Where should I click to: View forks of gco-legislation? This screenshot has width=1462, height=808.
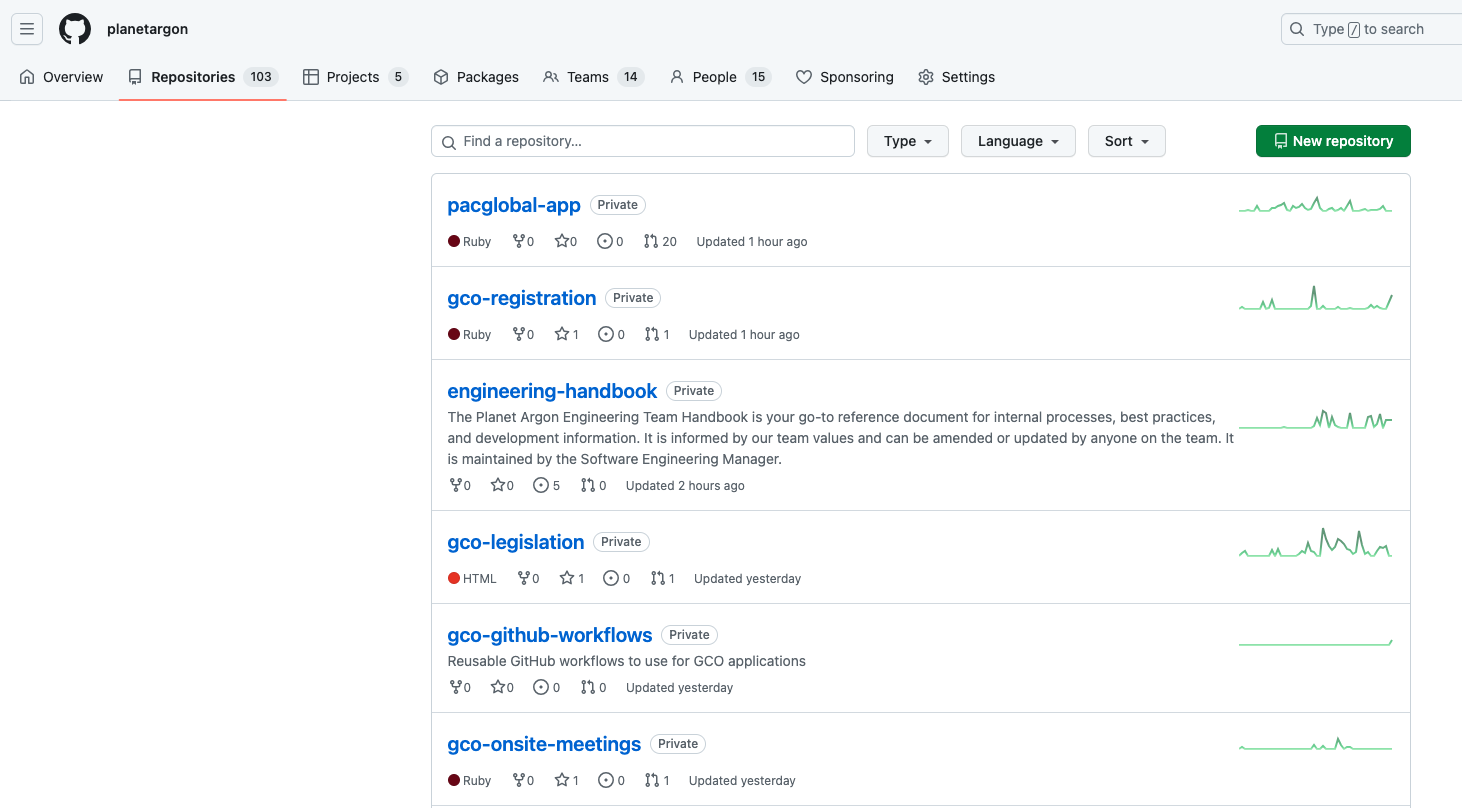click(528, 578)
